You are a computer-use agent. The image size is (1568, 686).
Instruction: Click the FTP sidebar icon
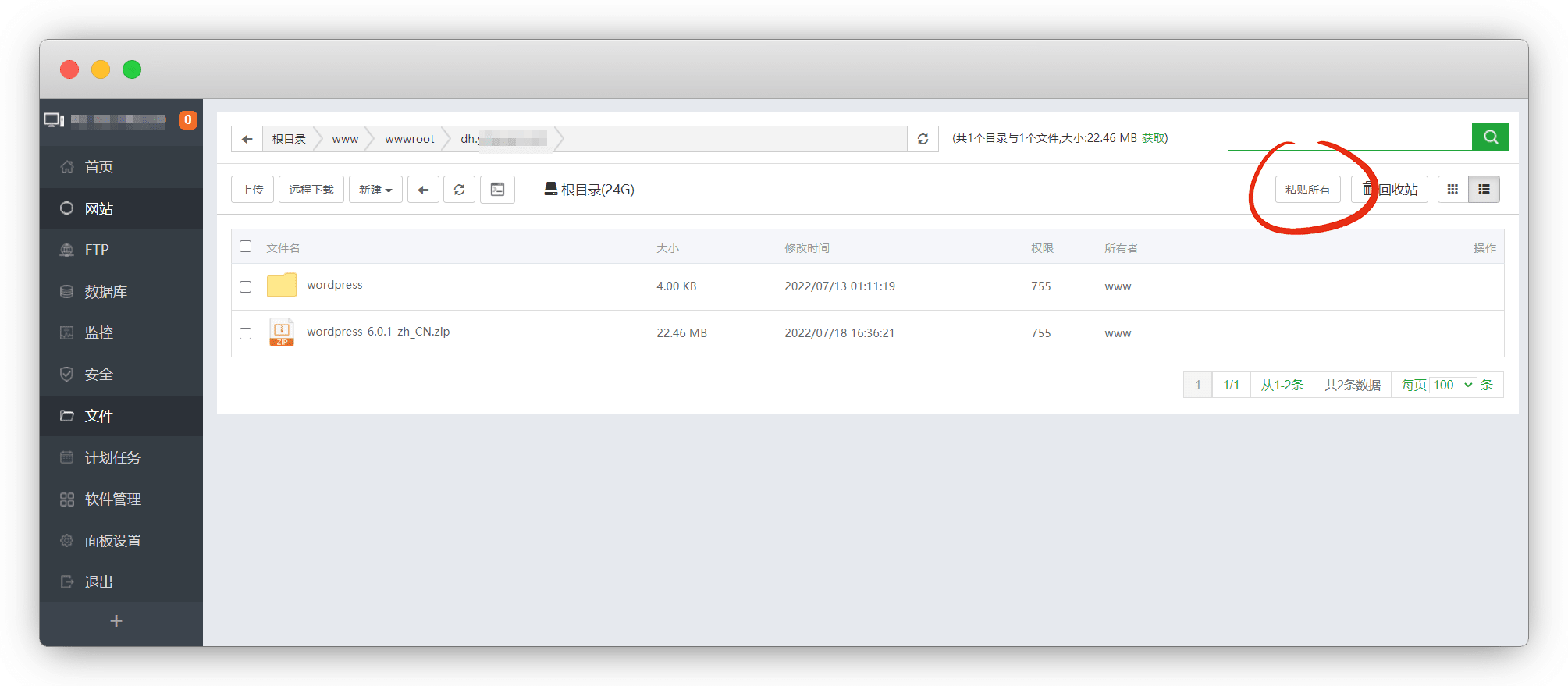click(x=67, y=250)
